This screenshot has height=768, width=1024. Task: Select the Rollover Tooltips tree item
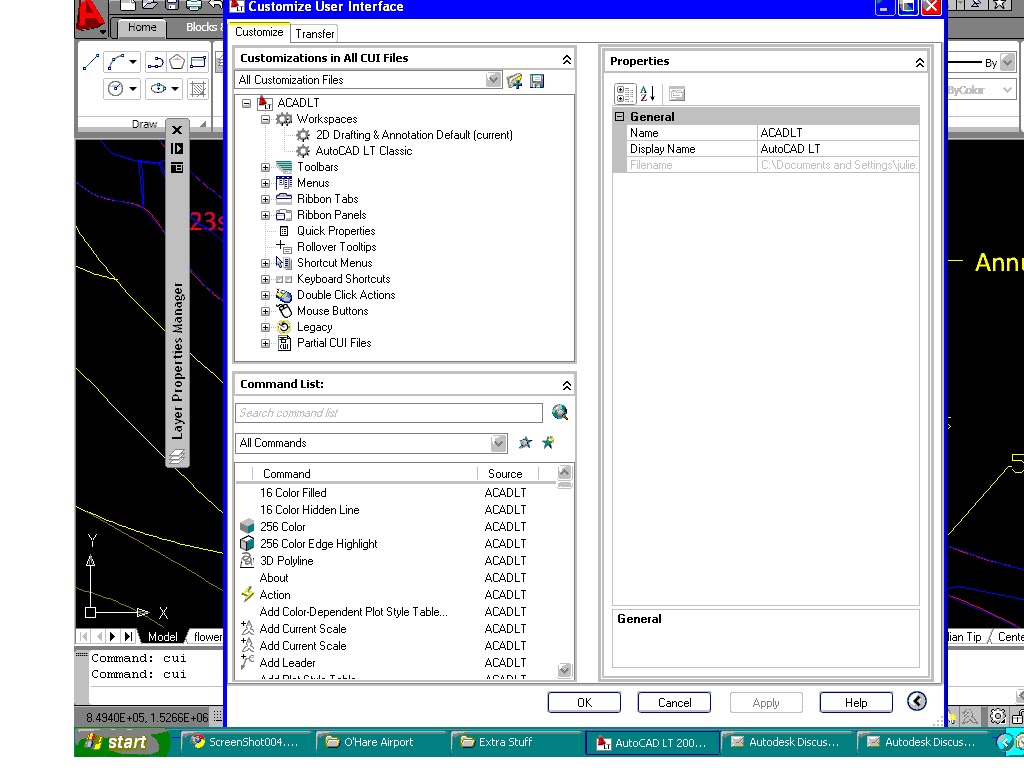336,247
